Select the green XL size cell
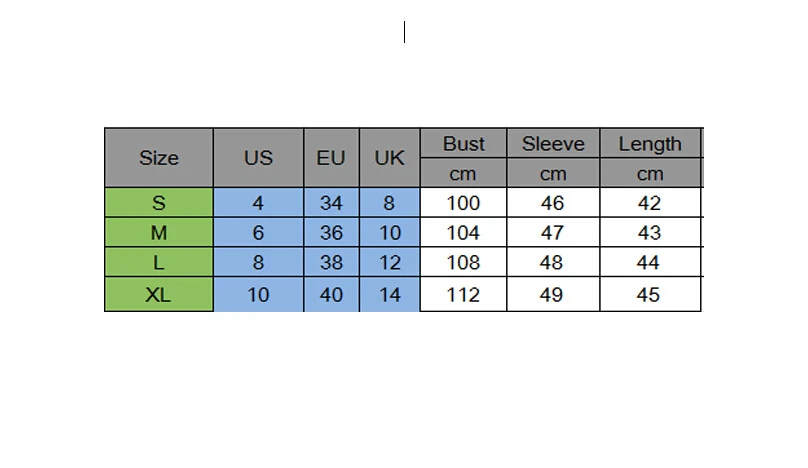This screenshot has width=808, height=468. (x=159, y=294)
